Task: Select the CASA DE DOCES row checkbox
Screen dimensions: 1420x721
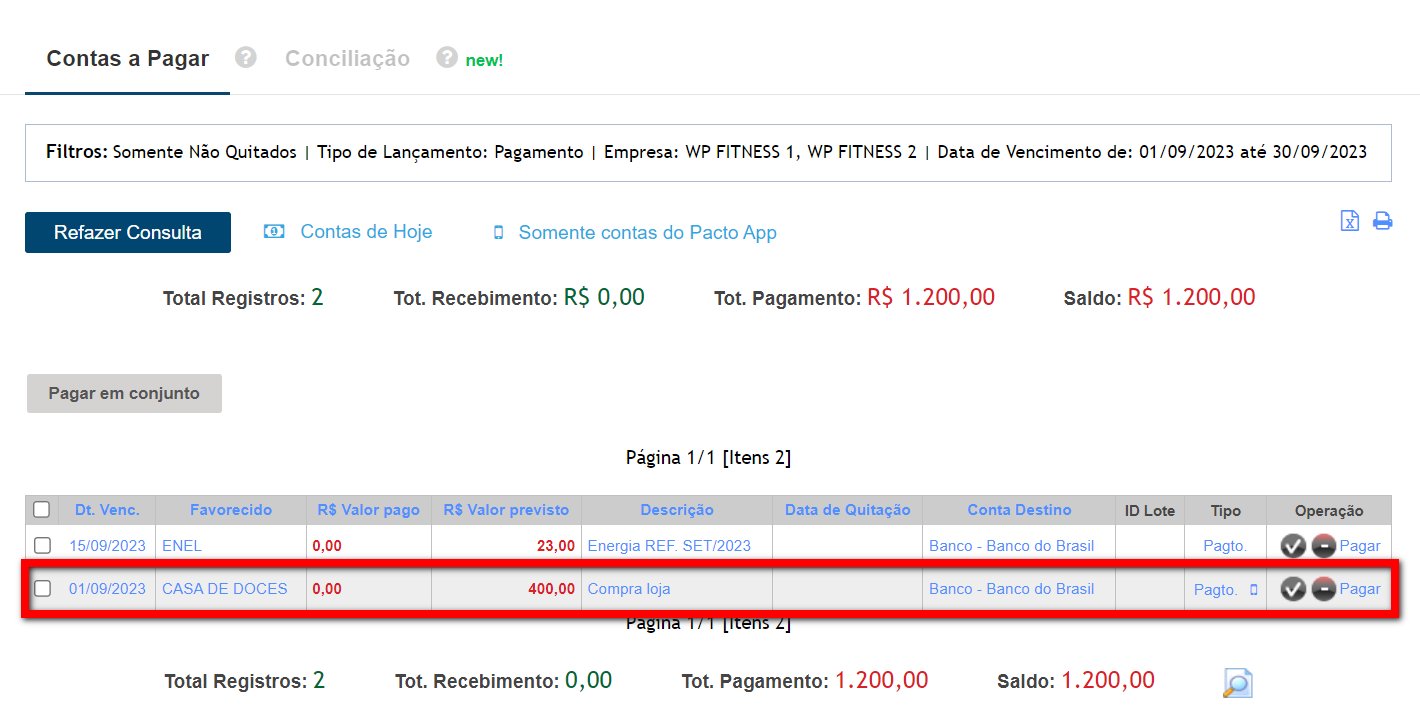Action: 42,589
